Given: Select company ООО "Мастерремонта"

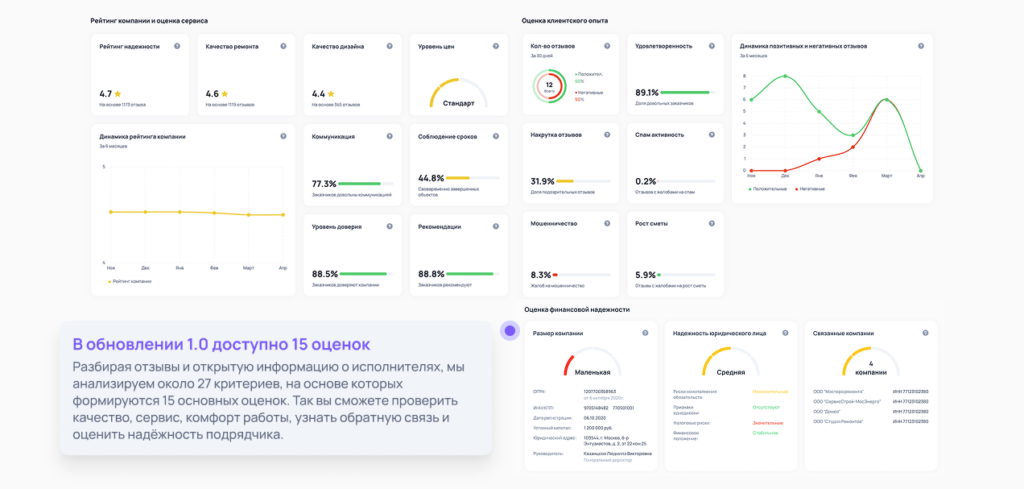Looking at the screenshot, I should [x=839, y=392].
